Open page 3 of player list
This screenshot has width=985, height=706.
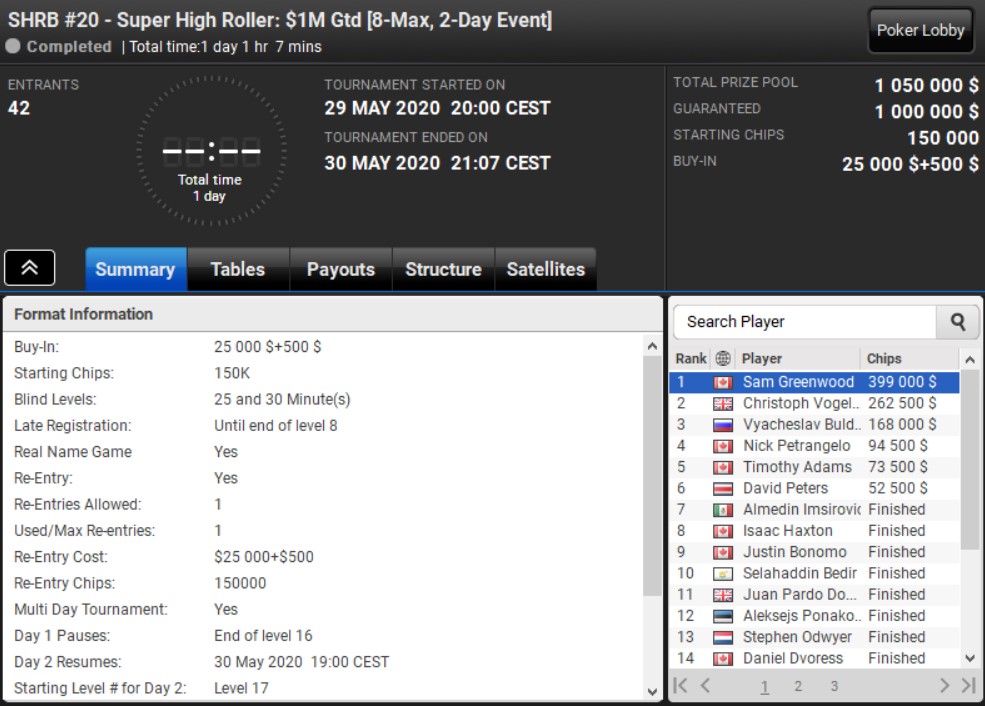pyautogui.click(x=834, y=686)
